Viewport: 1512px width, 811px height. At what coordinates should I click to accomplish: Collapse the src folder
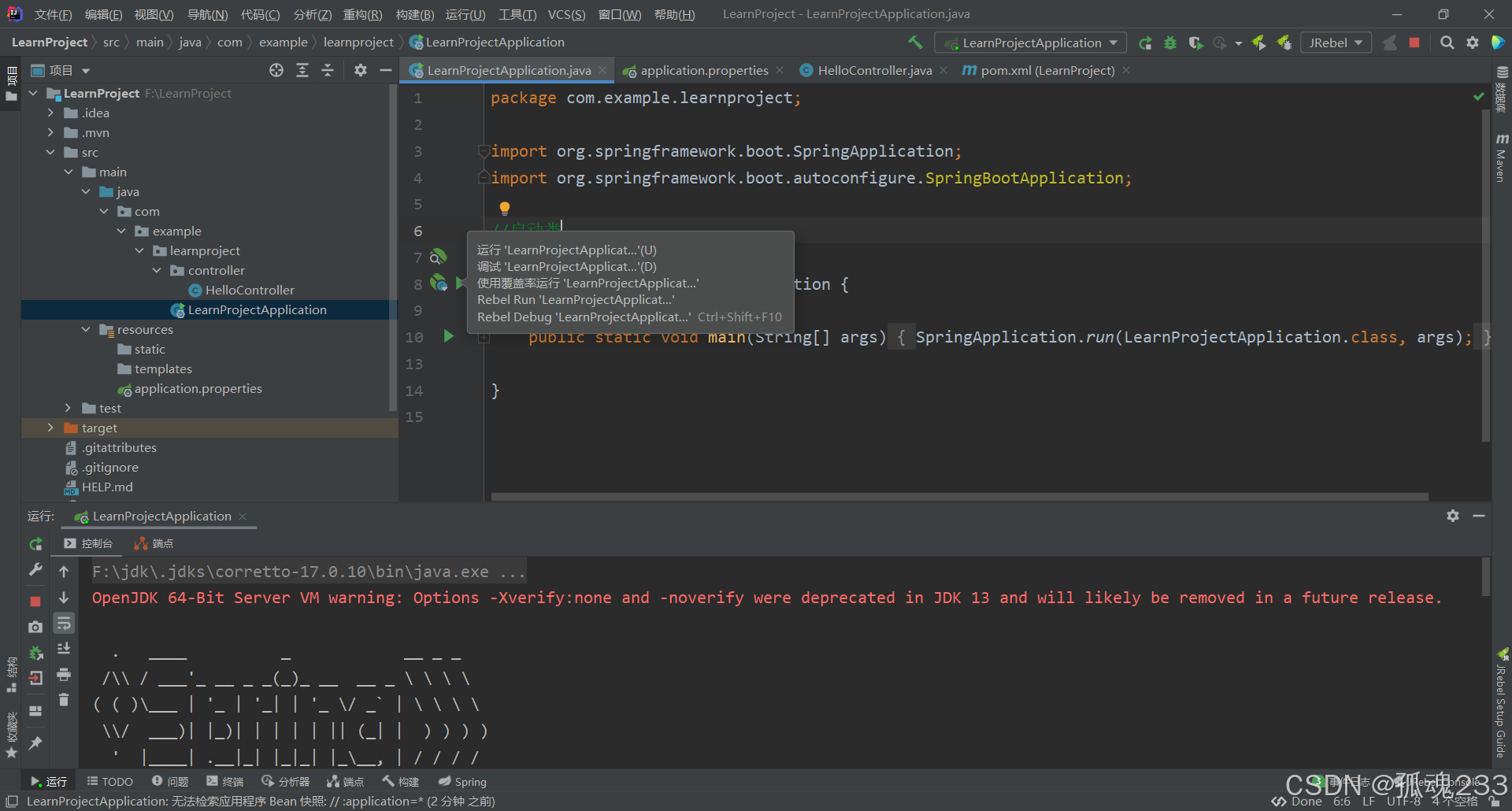pos(50,153)
